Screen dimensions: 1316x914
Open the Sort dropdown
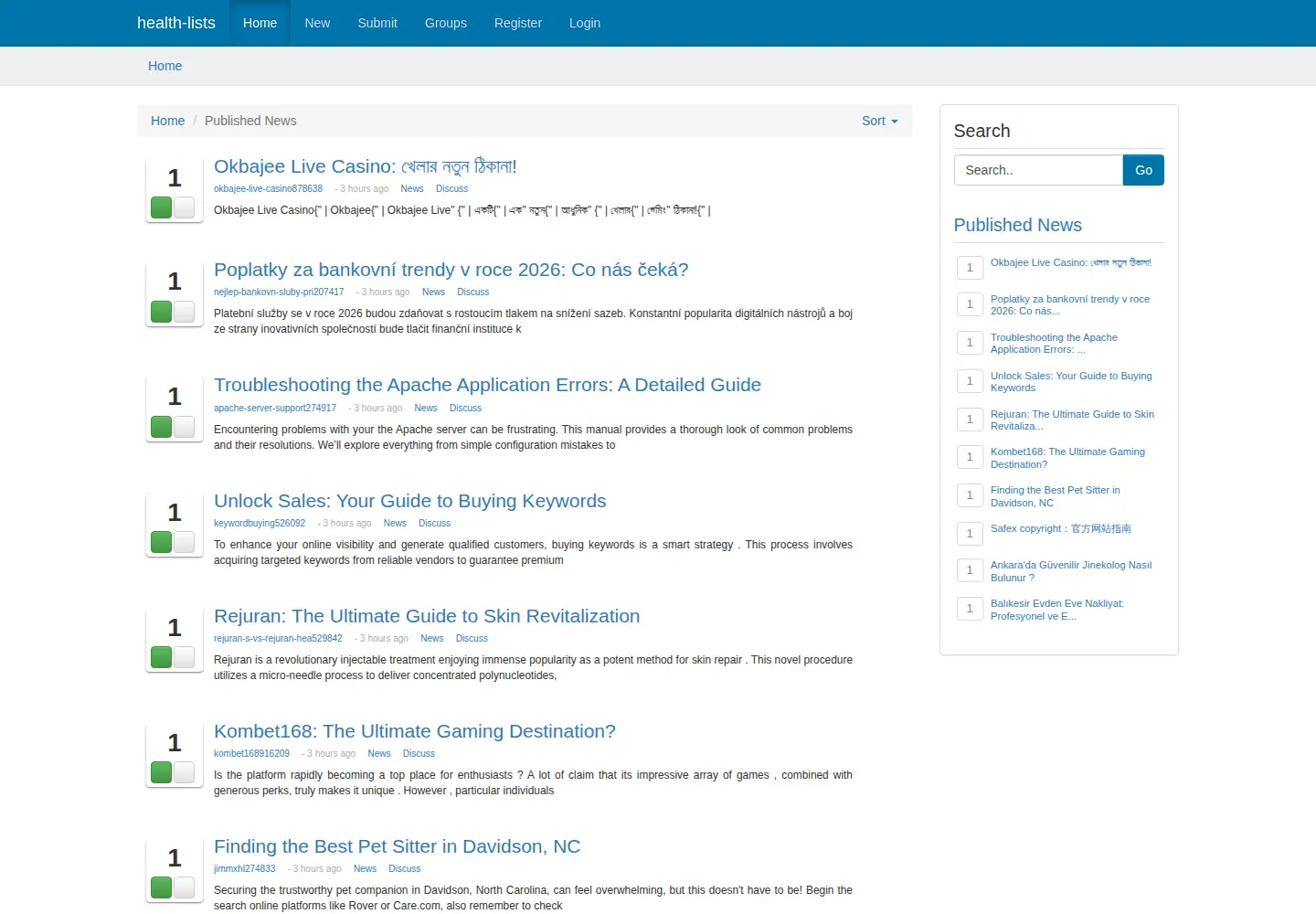(x=879, y=121)
